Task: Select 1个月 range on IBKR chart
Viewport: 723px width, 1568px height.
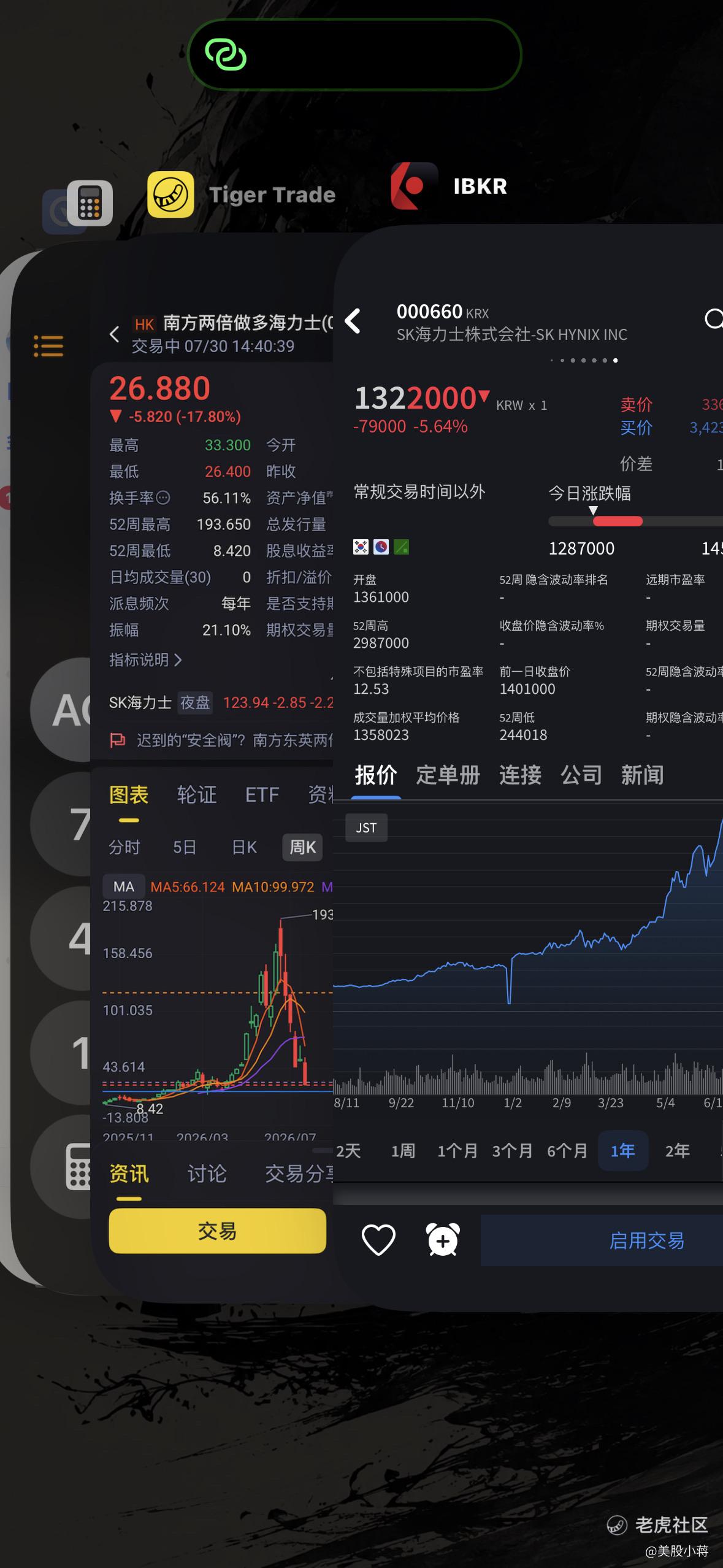Action: (x=457, y=1150)
